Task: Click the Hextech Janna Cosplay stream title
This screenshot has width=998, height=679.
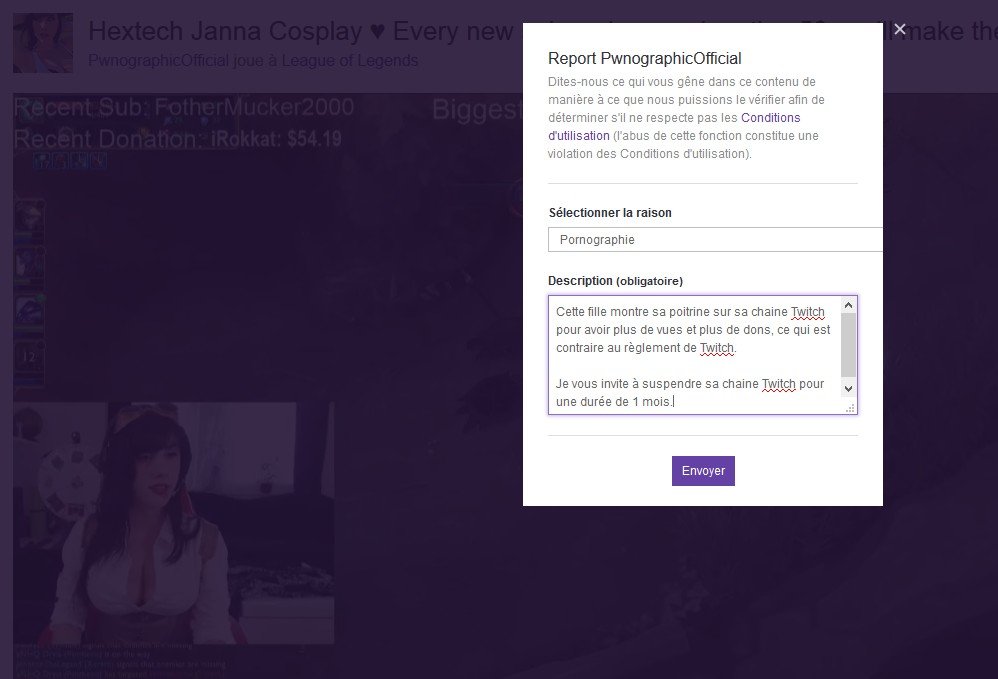Action: click(x=300, y=31)
